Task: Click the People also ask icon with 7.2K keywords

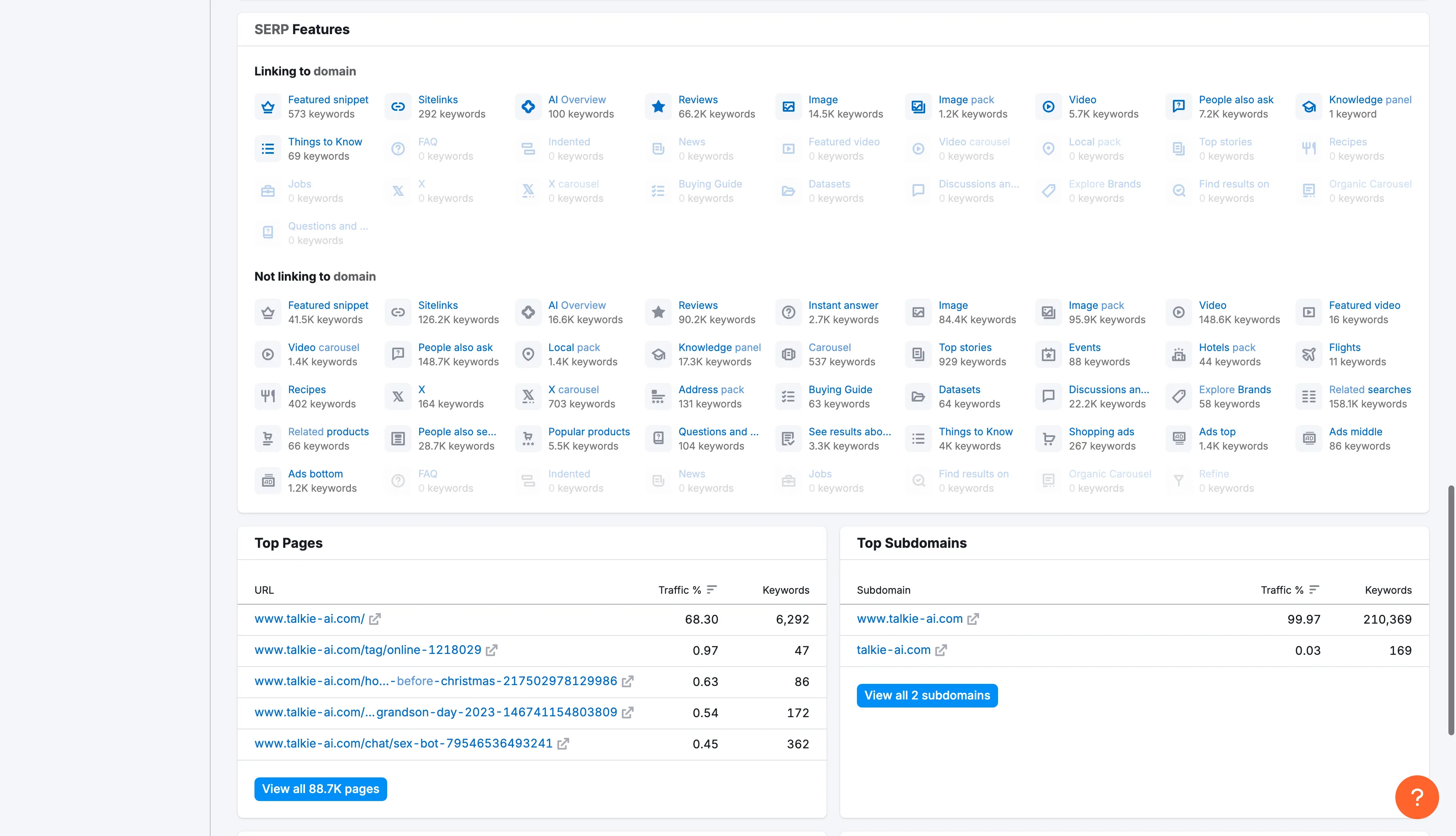Action: tap(1179, 107)
